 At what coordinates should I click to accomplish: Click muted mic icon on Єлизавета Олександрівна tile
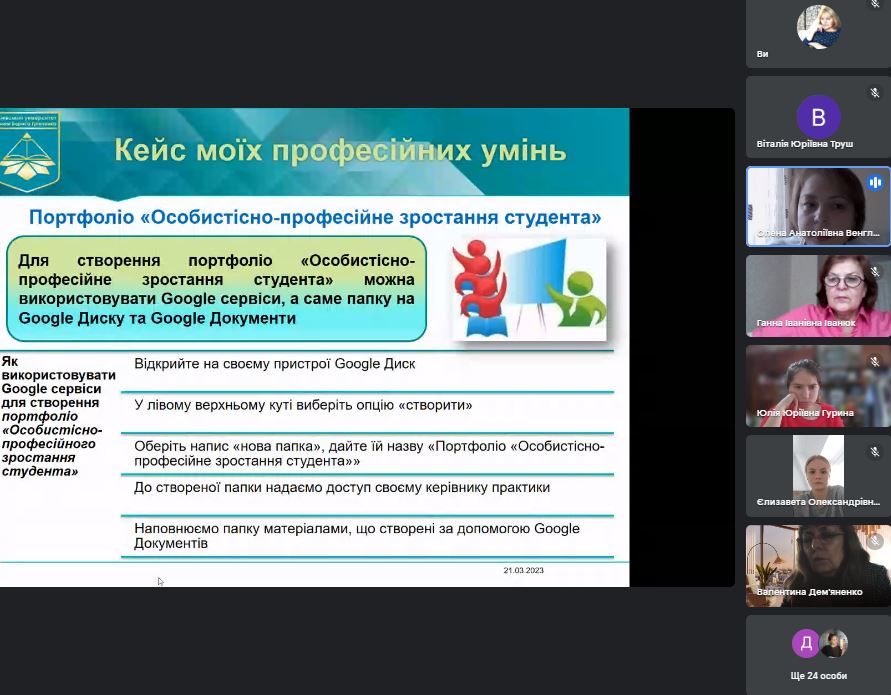point(875,452)
